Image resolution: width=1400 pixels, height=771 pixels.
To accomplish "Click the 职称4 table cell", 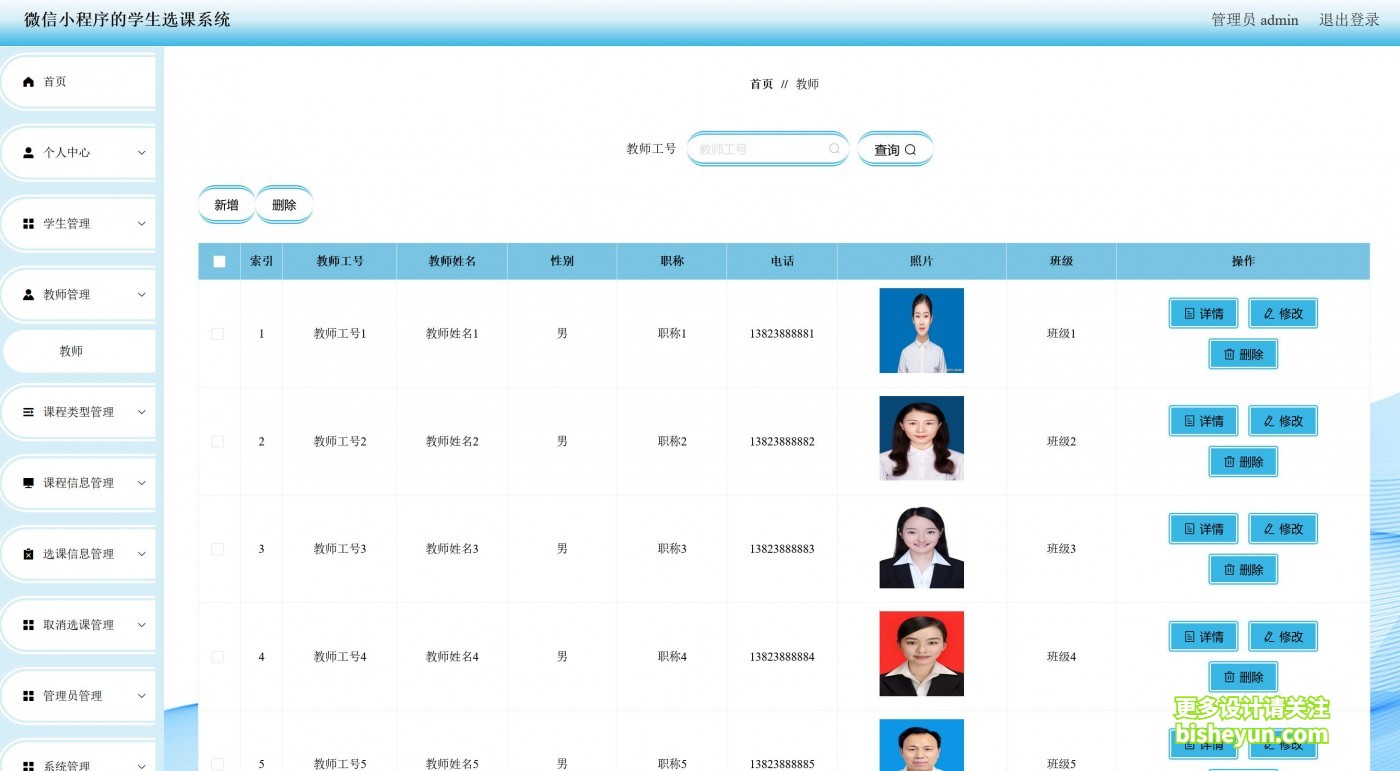I will pyautogui.click(x=672, y=657).
